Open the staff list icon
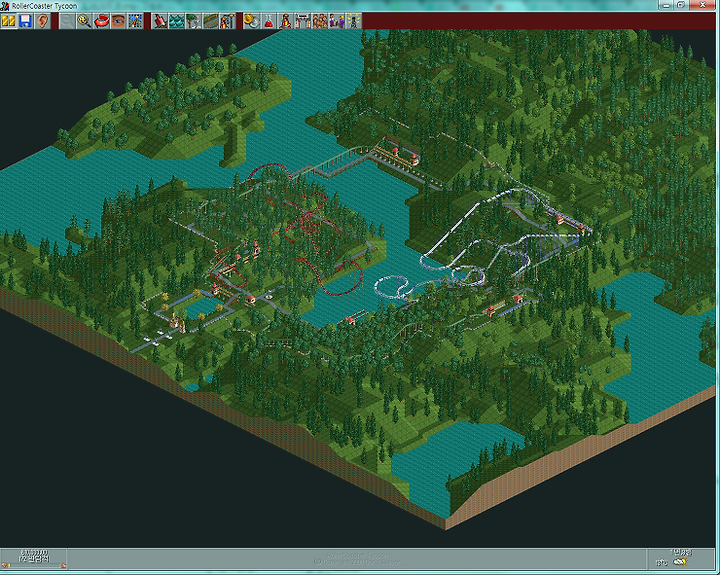Viewport: 720px width, 575px height. (x=336, y=21)
